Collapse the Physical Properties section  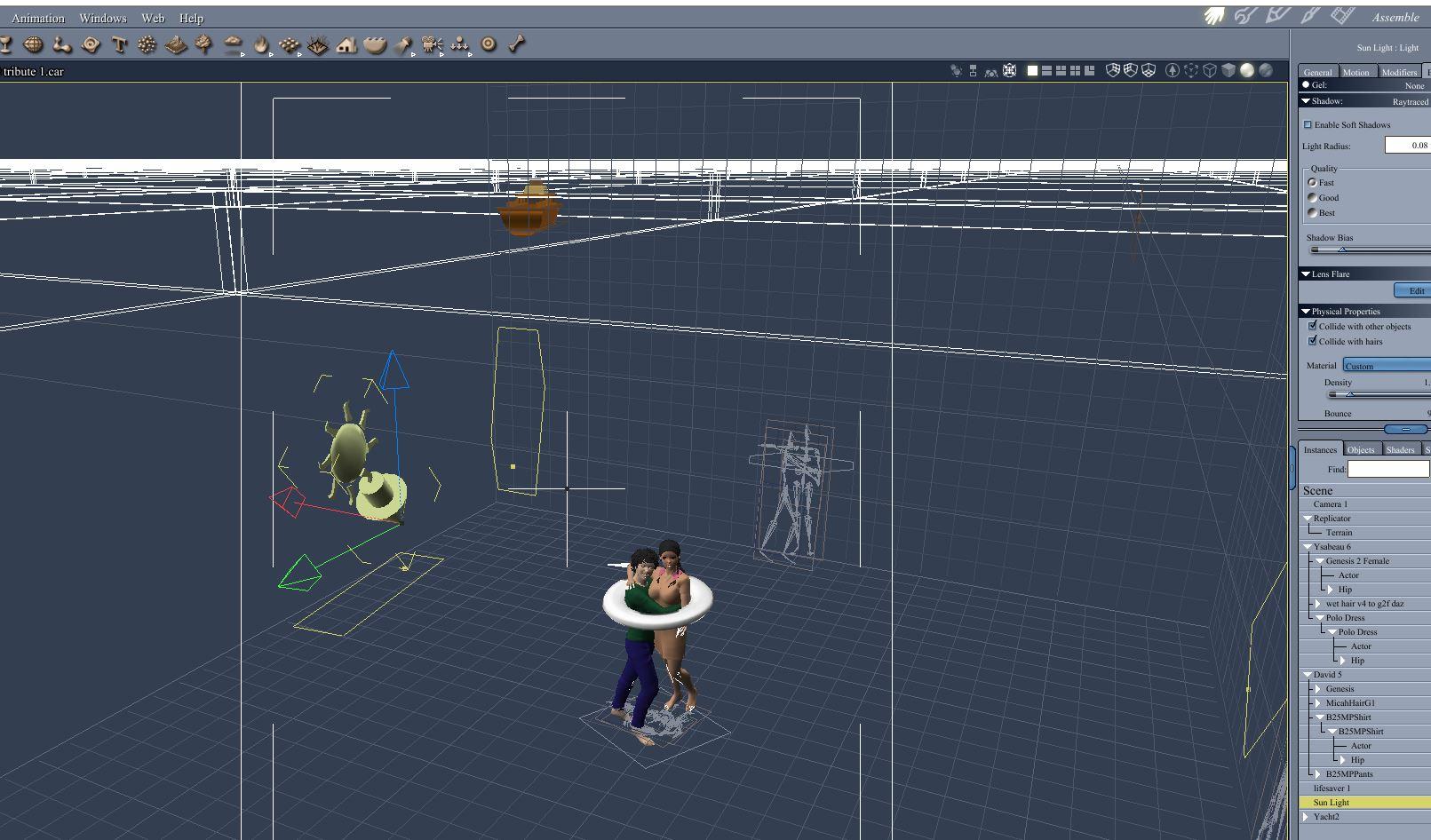pos(1306,312)
